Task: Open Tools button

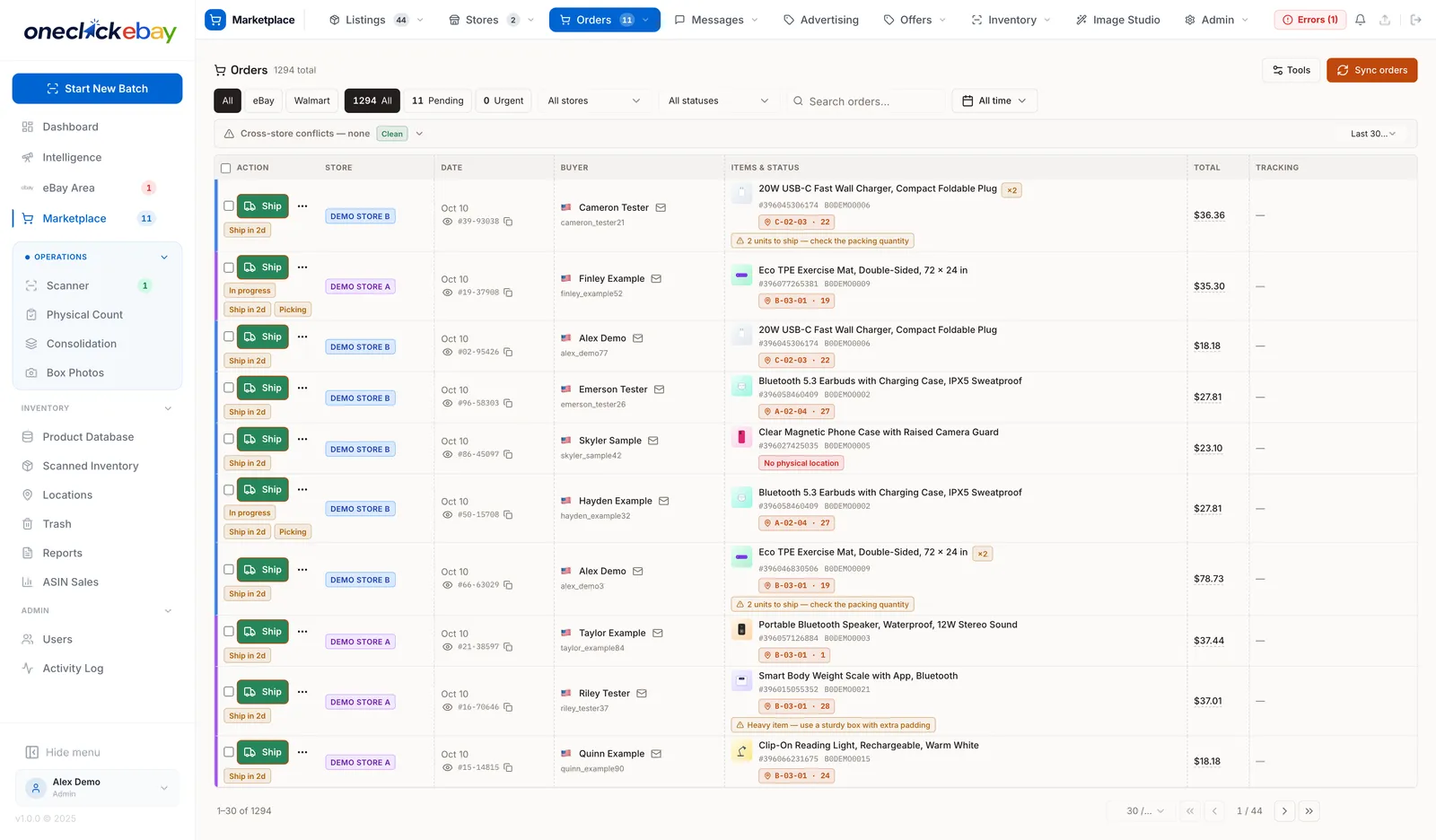Action: coord(1291,70)
